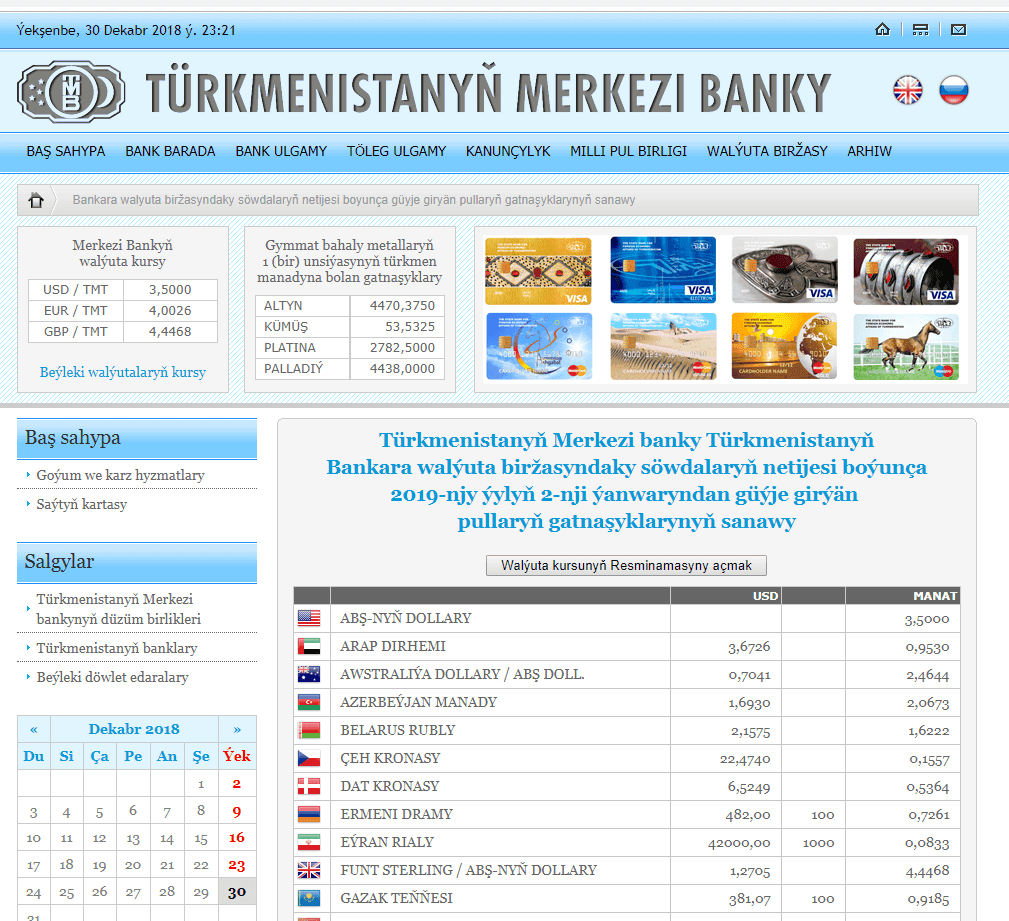Open Beýleki walýutalaryň kursy link
The image size is (1009, 921).
pyautogui.click(x=123, y=372)
